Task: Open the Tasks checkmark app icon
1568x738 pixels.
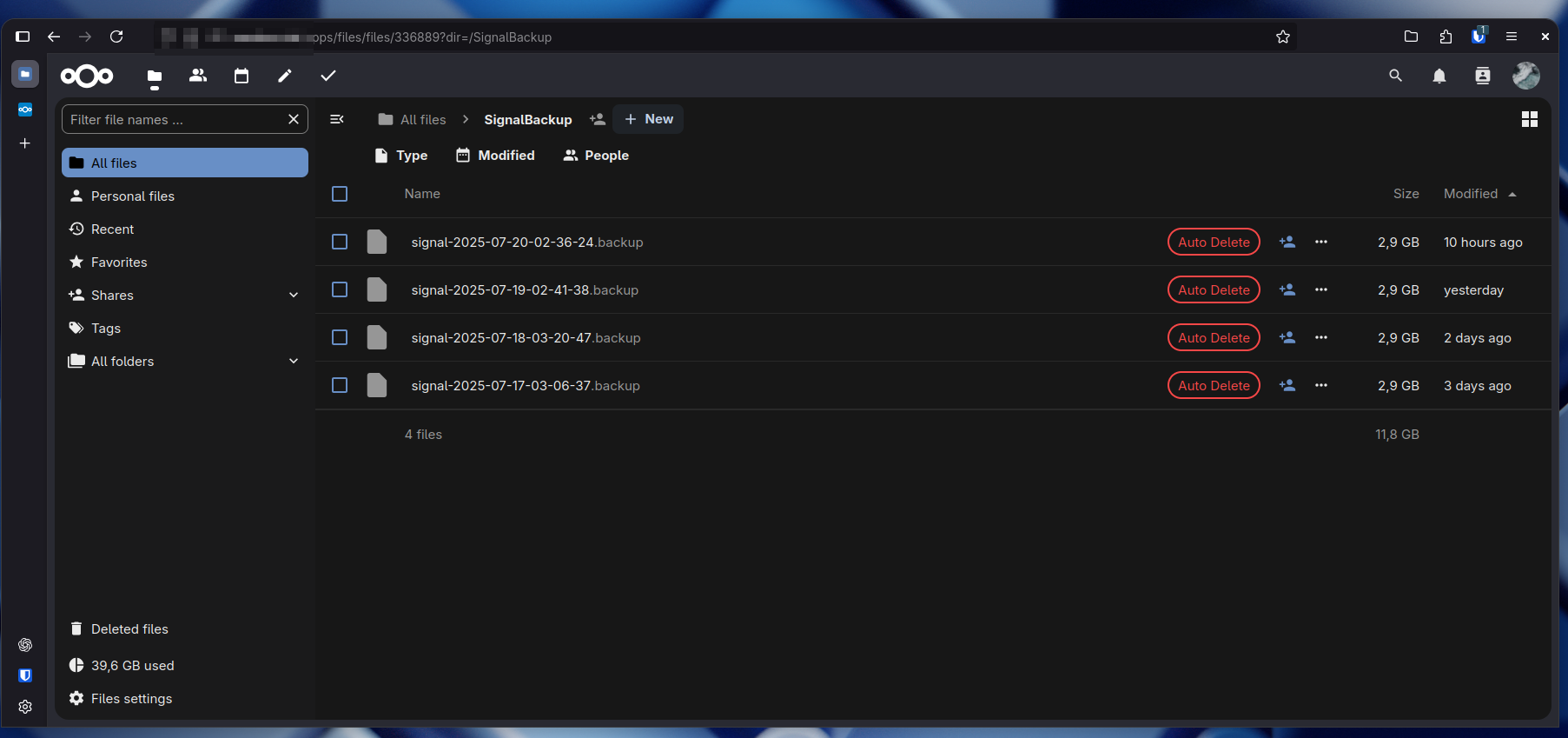Action: pyautogui.click(x=328, y=76)
